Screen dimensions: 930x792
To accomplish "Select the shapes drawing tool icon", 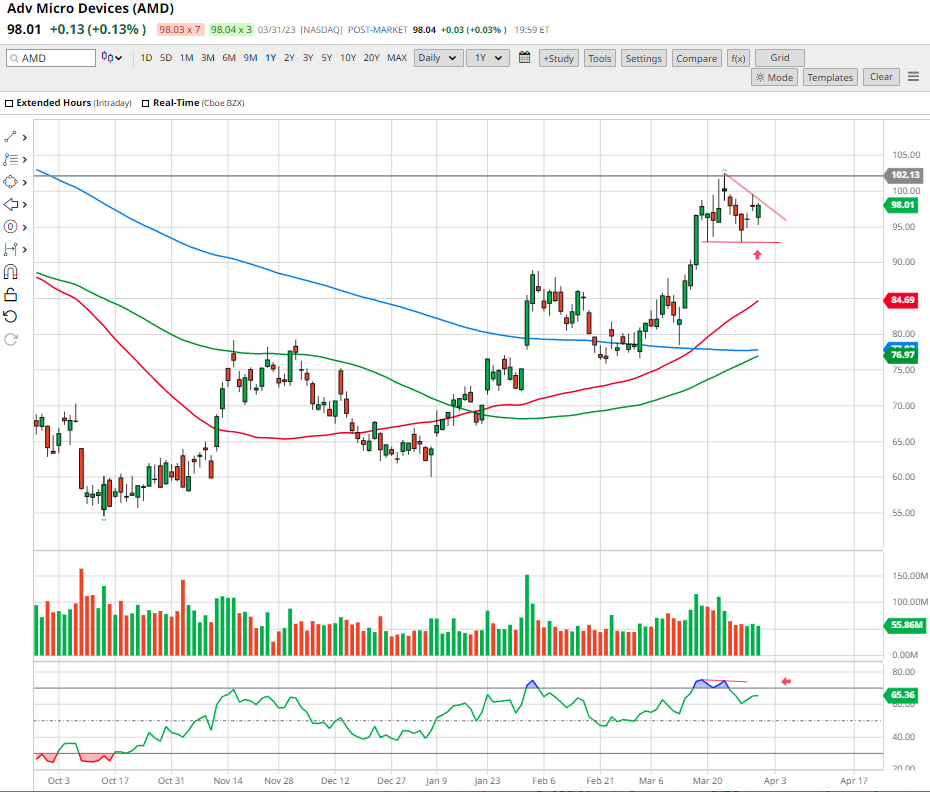I will point(10,182).
